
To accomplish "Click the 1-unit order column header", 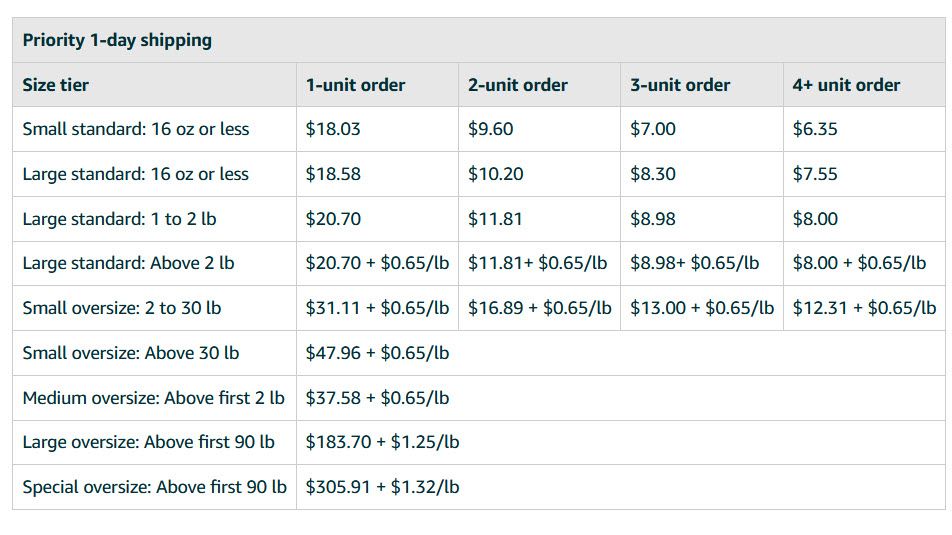I will [x=355, y=85].
